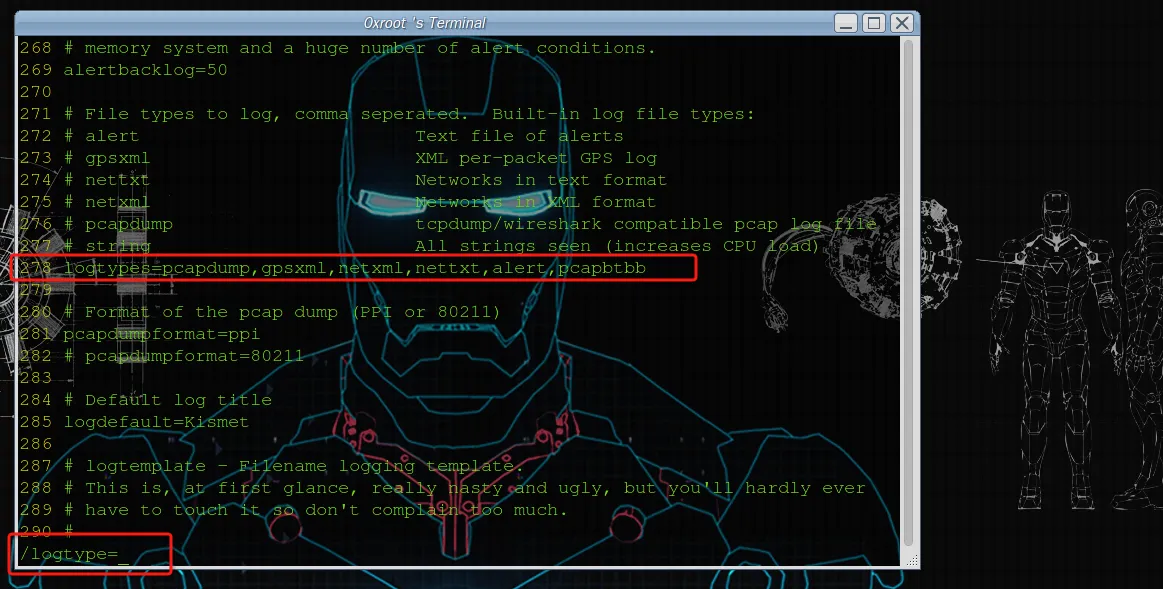
Task: Click the "Default log title" comment
Action: click(178, 400)
